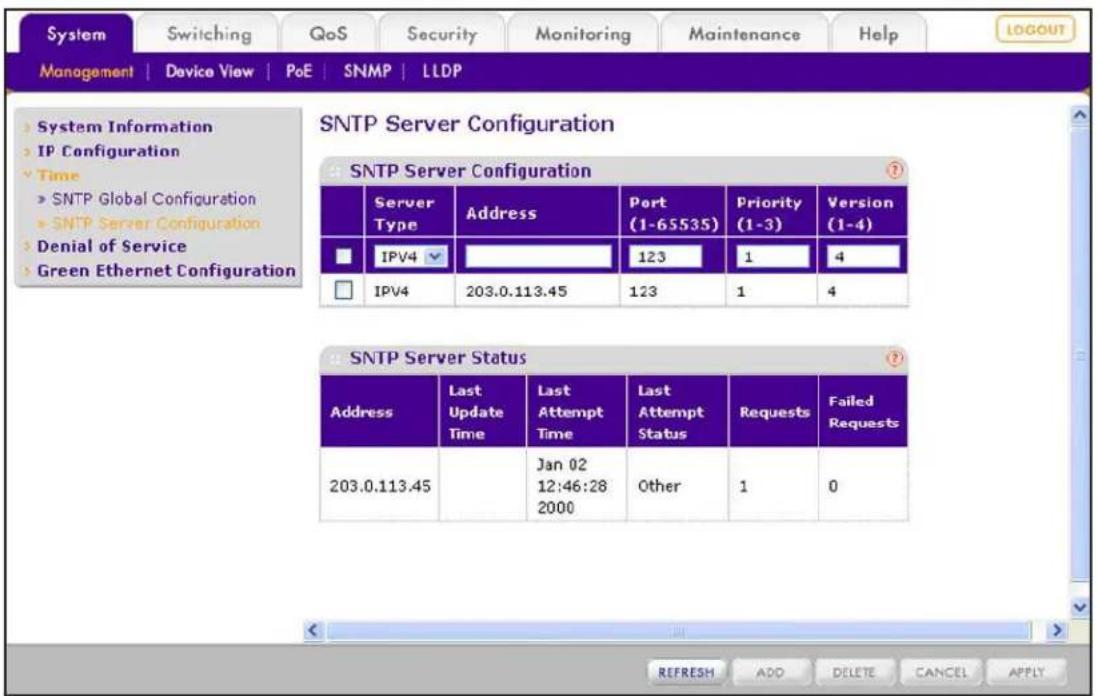Open SNTP Server Configuration sidebar link
Viewport: 1098px width, 696px height.
point(155,223)
